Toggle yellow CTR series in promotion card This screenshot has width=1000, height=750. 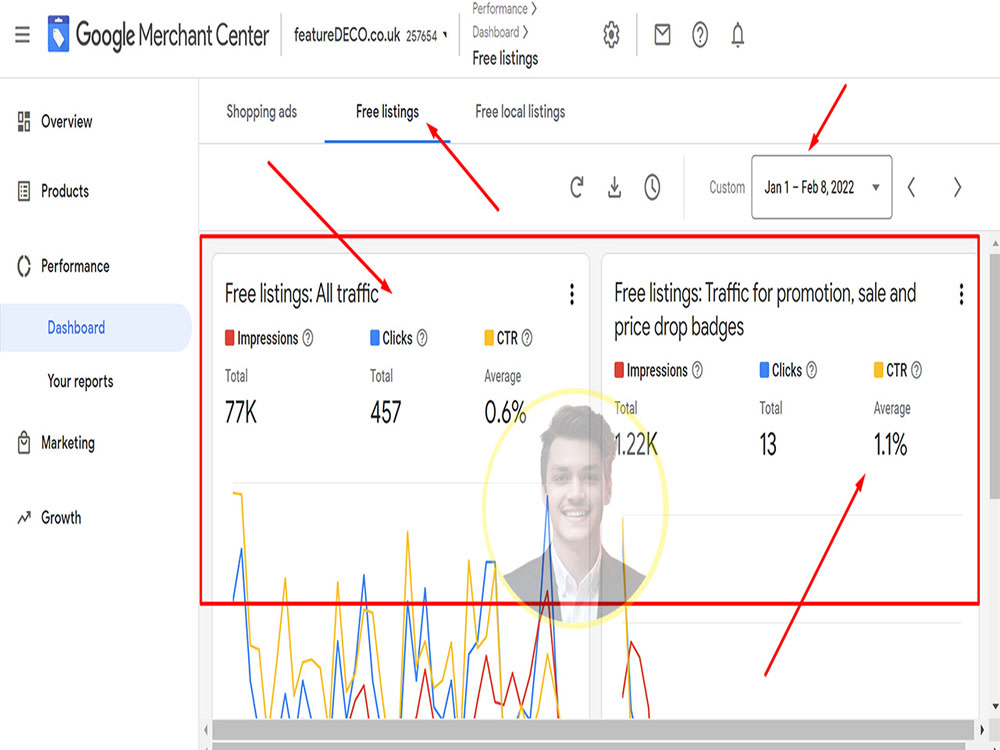(879, 370)
